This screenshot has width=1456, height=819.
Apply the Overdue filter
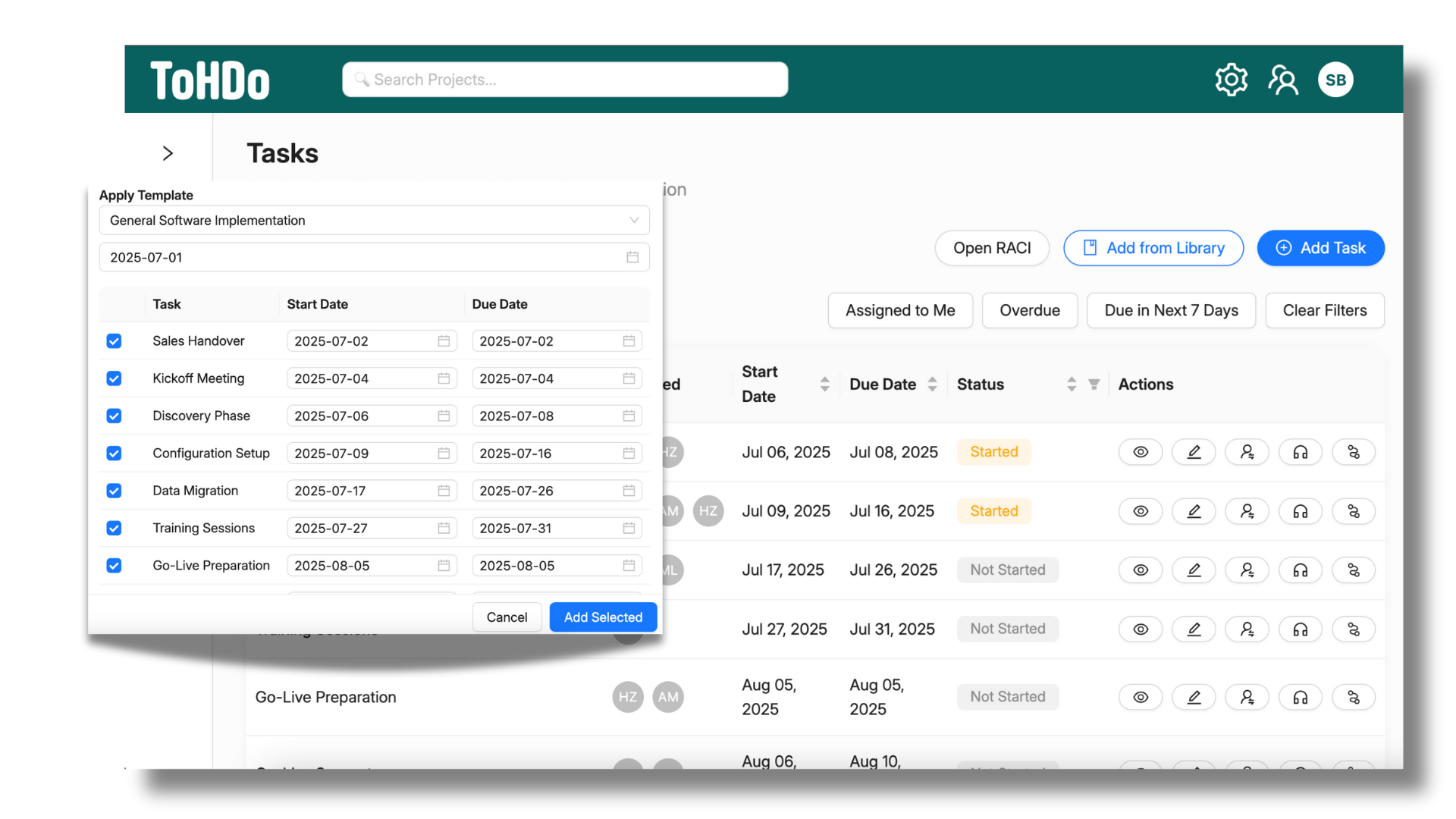click(1029, 310)
